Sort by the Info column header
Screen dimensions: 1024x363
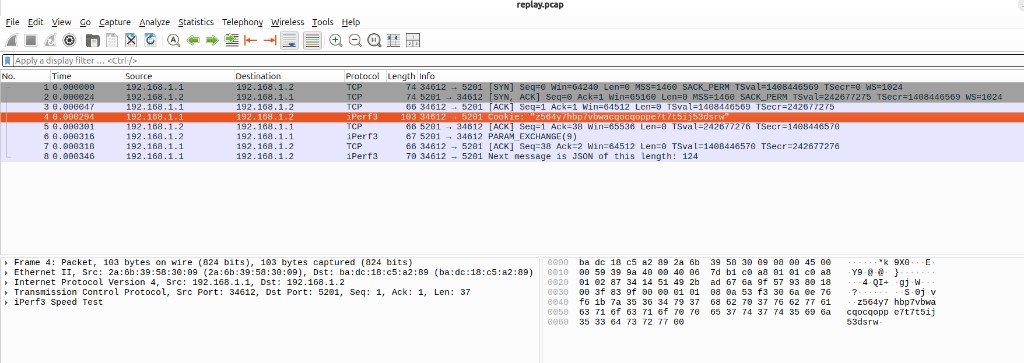click(x=720, y=76)
